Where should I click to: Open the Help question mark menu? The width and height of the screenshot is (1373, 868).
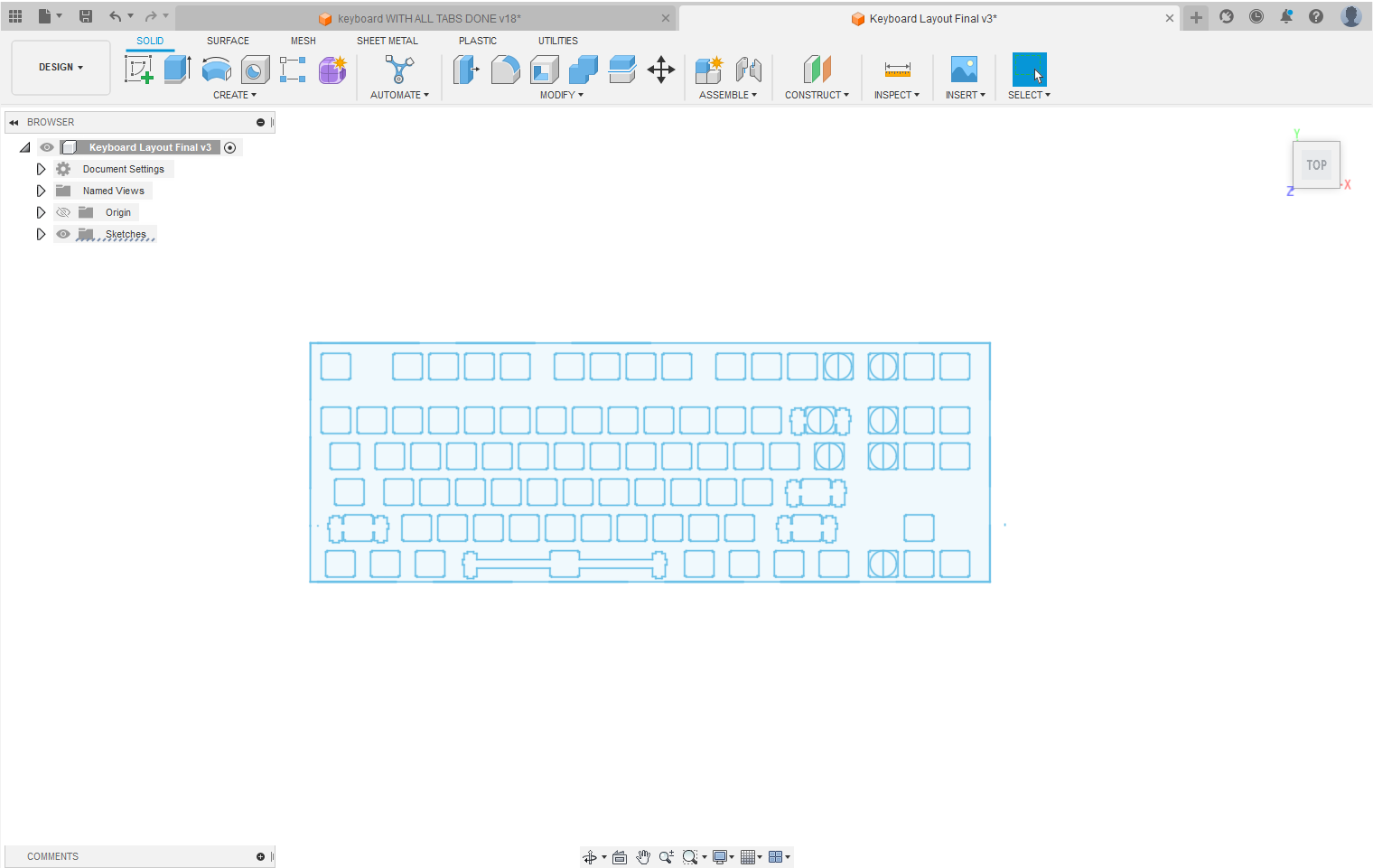(1316, 16)
